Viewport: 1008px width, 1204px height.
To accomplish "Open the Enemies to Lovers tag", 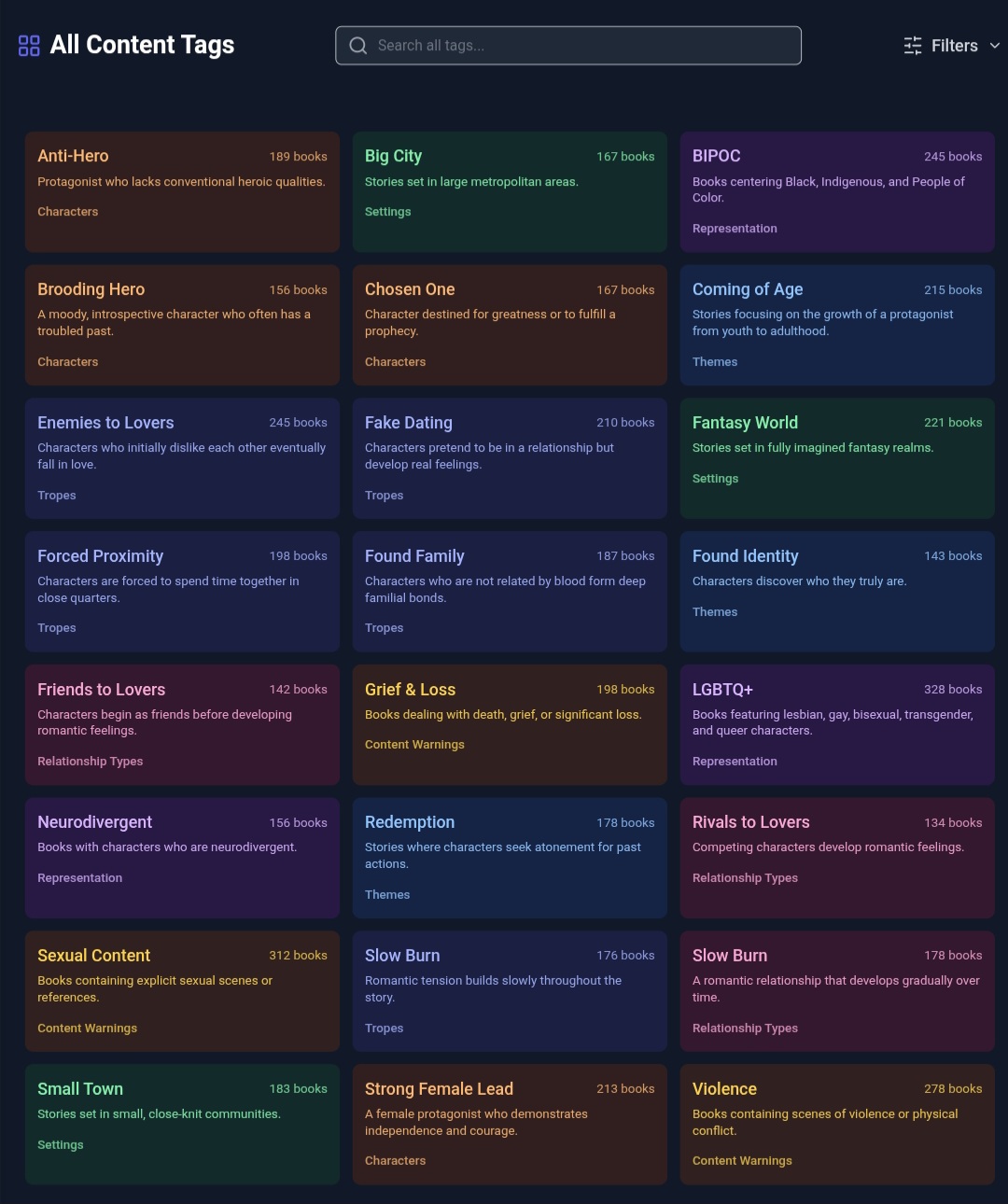I will click(x=182, y=458).
